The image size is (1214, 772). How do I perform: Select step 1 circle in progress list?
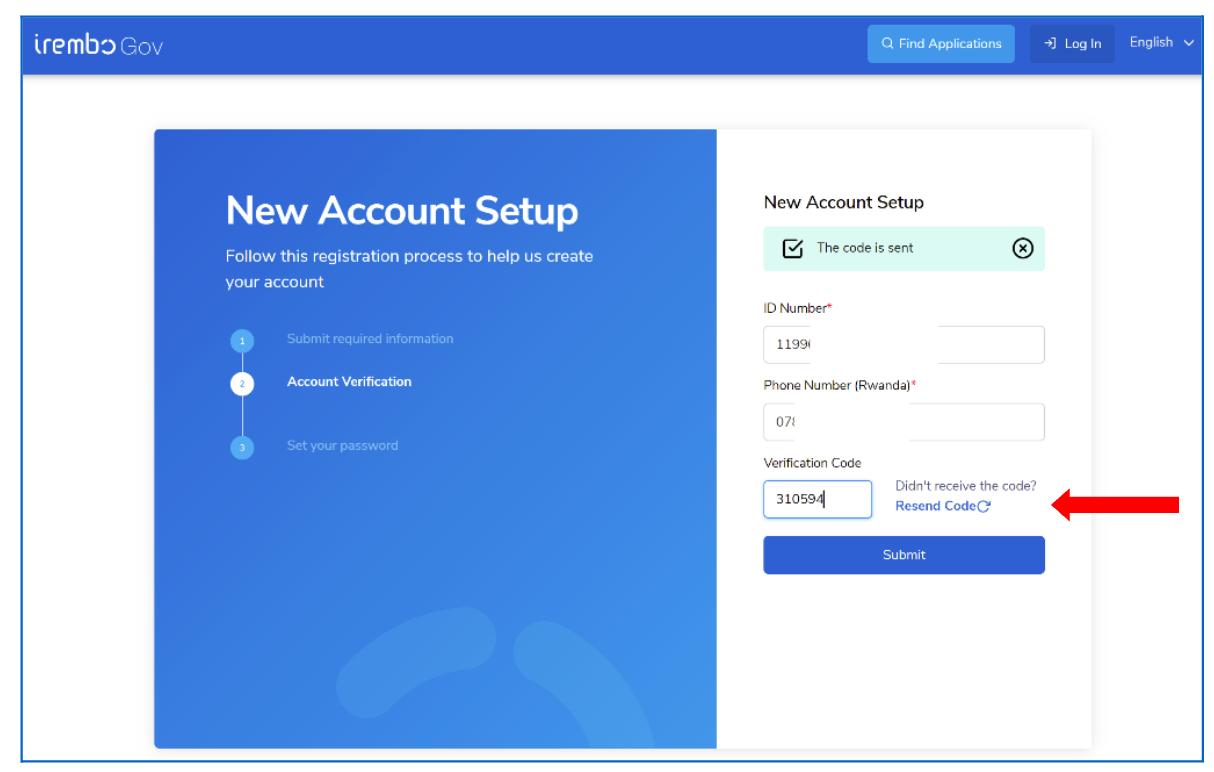(x=242, y=341)
